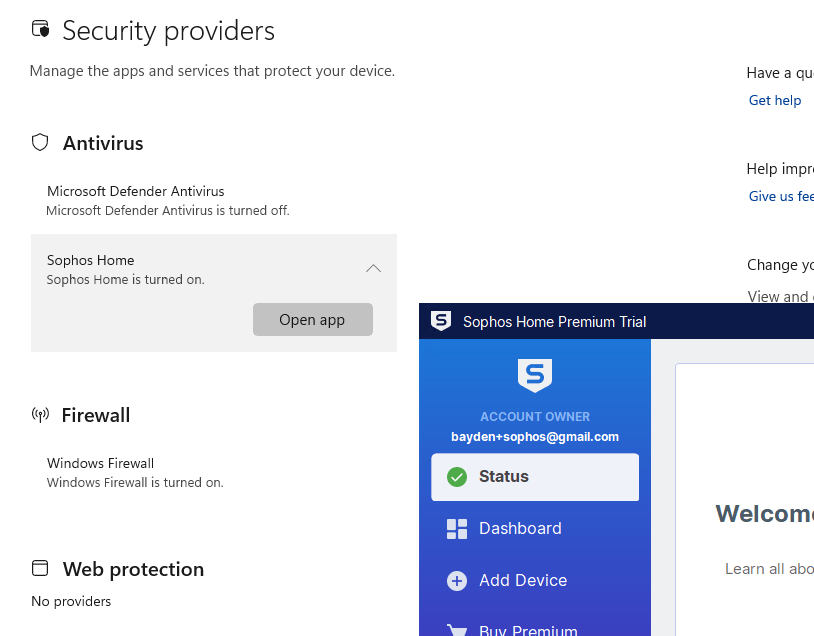Image resolution: width=814 pixels, height=636 pixels.
Task: Open the Get help link
Action: point(775,100)
